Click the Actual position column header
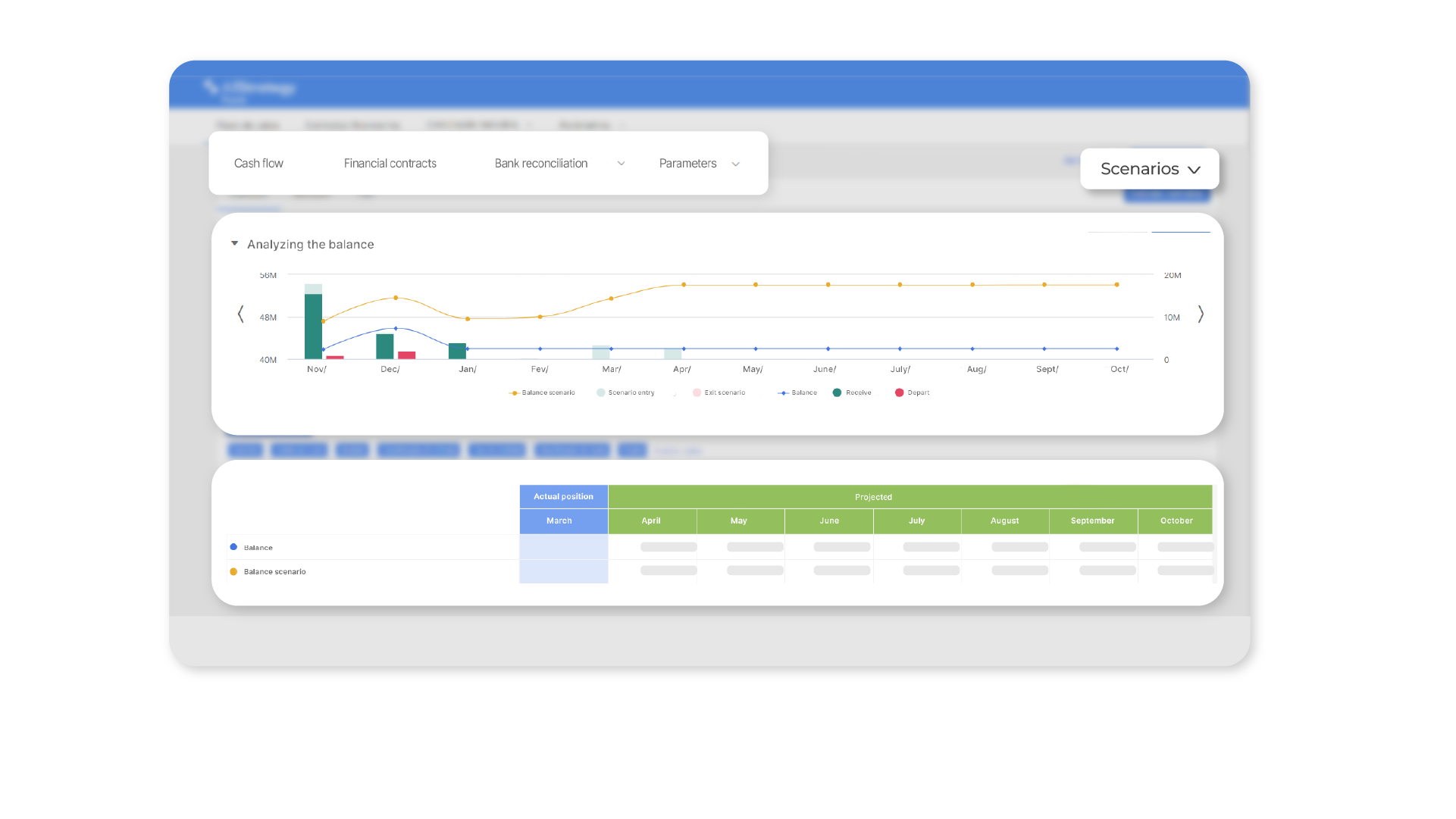The image size is (1456, 819). [563, 497]
